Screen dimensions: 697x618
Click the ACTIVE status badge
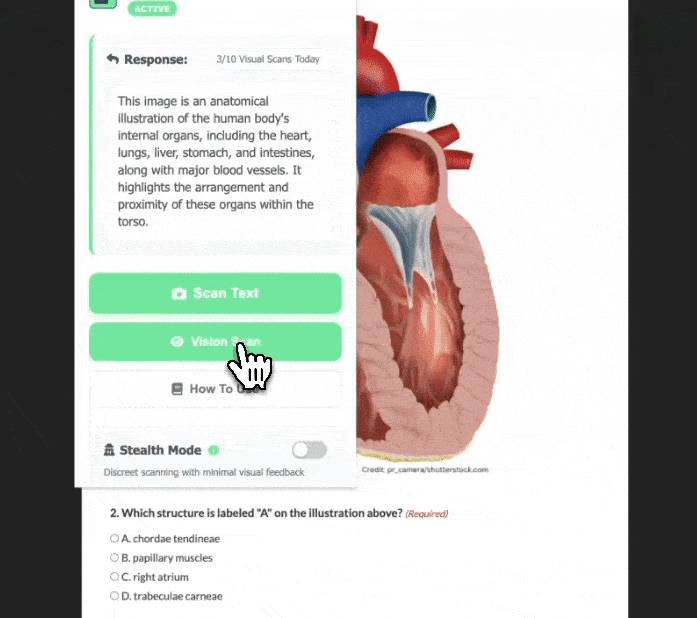click(x=152, y=8)
